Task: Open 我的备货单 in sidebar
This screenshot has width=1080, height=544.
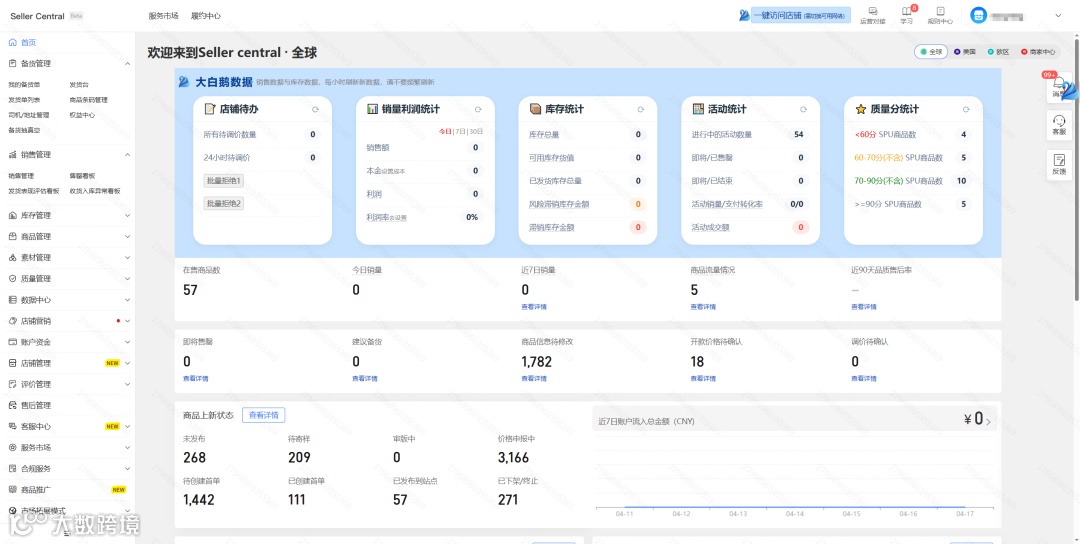Action: [24, 85]
